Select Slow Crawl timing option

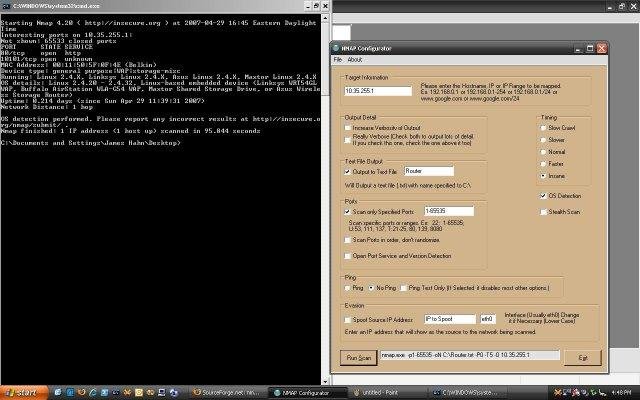[543, 128]
